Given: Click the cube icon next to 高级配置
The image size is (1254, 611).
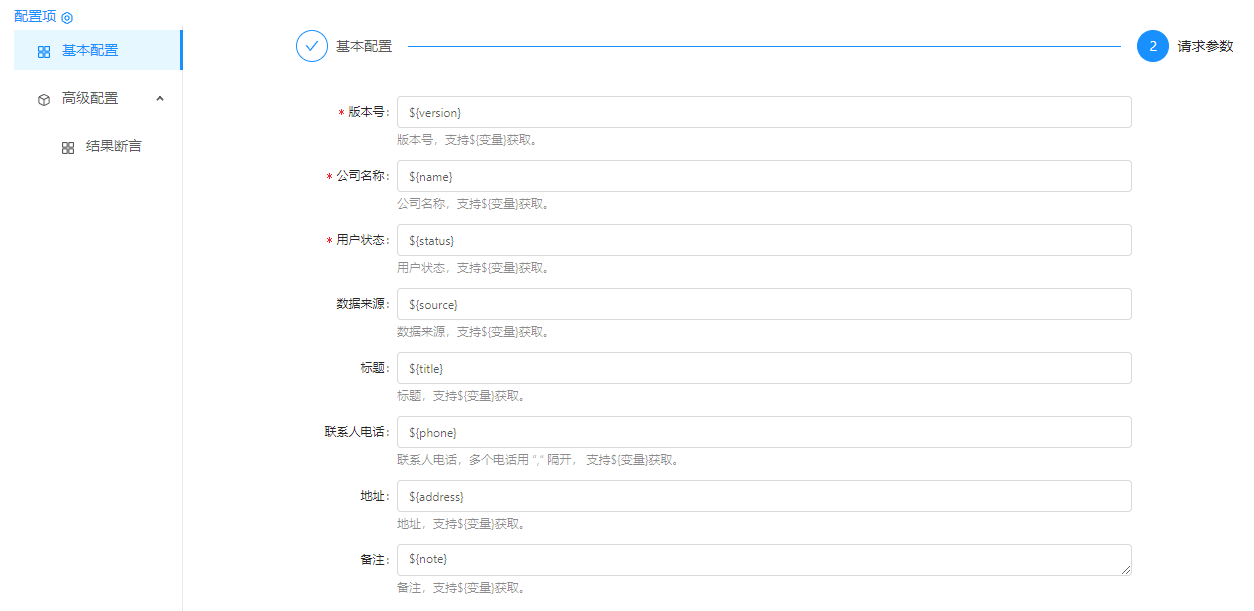Looking at the screenshot, I should (x=44, y=99).
